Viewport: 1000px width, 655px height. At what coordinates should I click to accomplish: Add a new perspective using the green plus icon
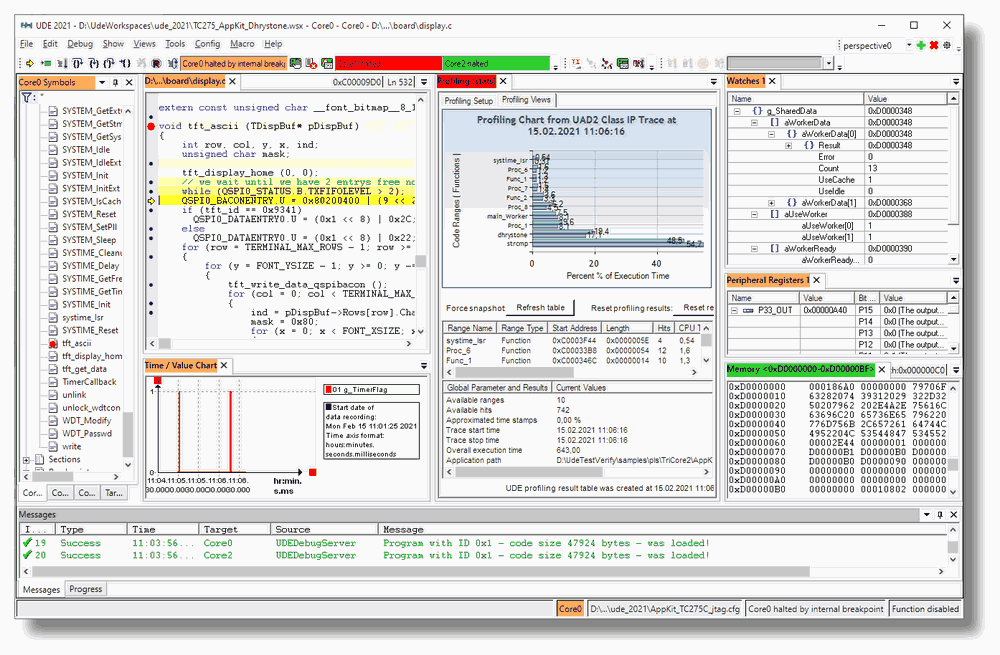[x=921, y=45]
